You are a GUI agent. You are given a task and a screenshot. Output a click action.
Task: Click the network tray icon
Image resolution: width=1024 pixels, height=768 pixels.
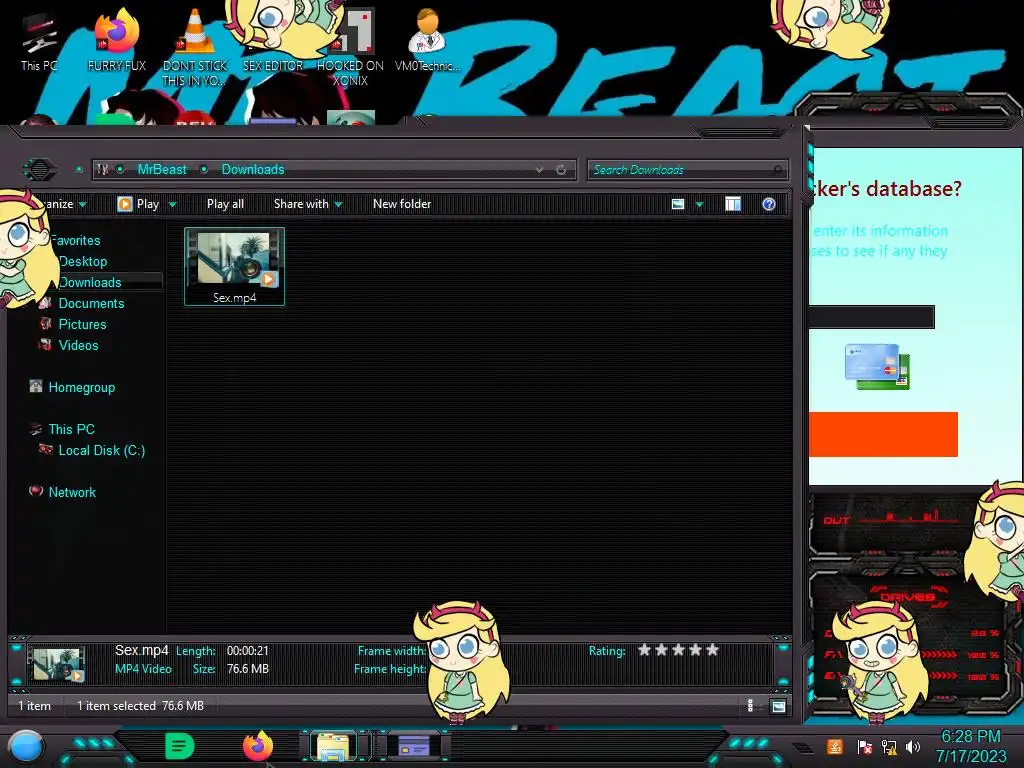[x=889, y=746]
